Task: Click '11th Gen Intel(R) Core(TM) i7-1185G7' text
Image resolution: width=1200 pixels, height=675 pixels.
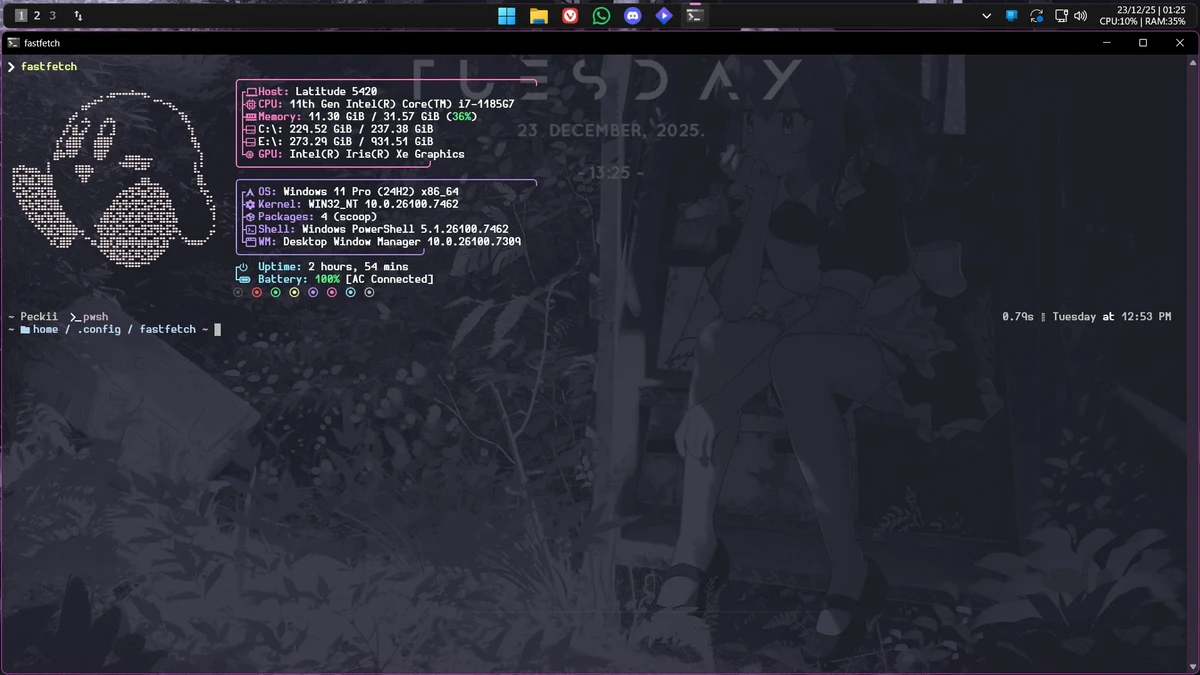Action: 402,104
